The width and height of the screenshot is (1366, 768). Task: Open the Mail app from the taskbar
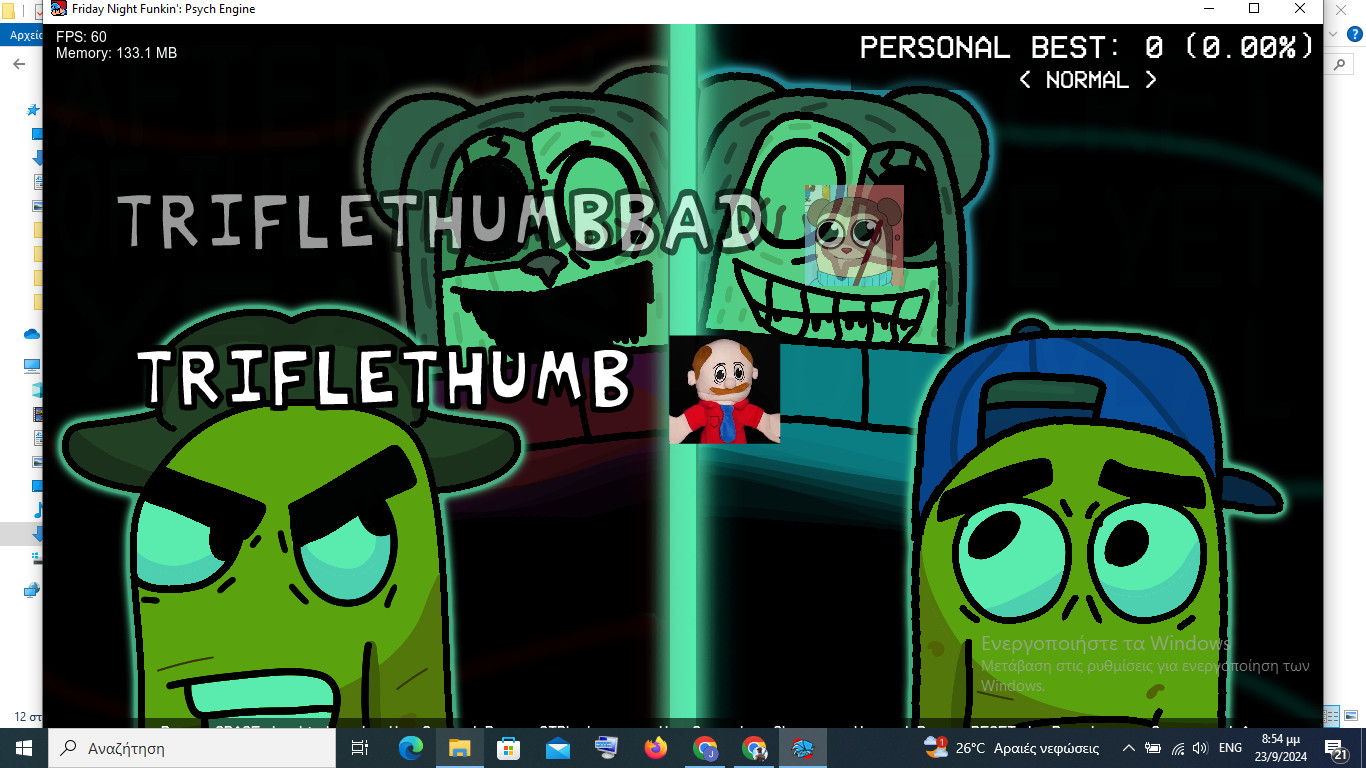click(557, 748)
